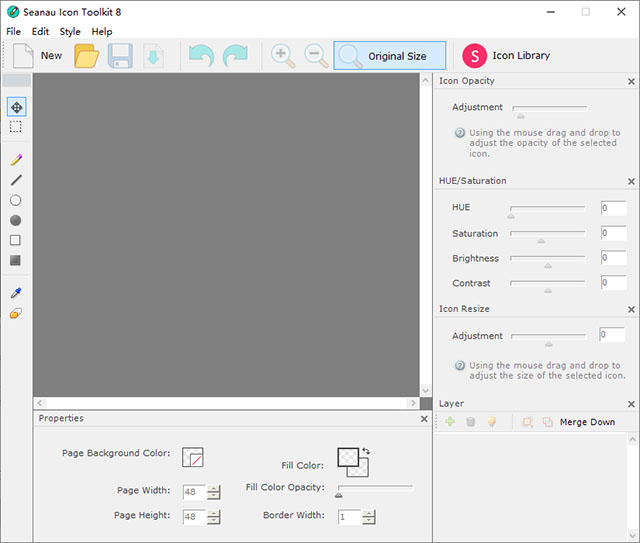Open the Icon Library

click(506, 56)
